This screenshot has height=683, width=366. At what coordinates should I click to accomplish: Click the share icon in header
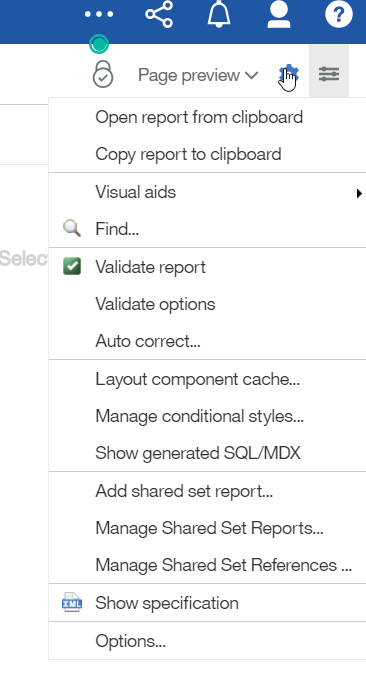159,14
